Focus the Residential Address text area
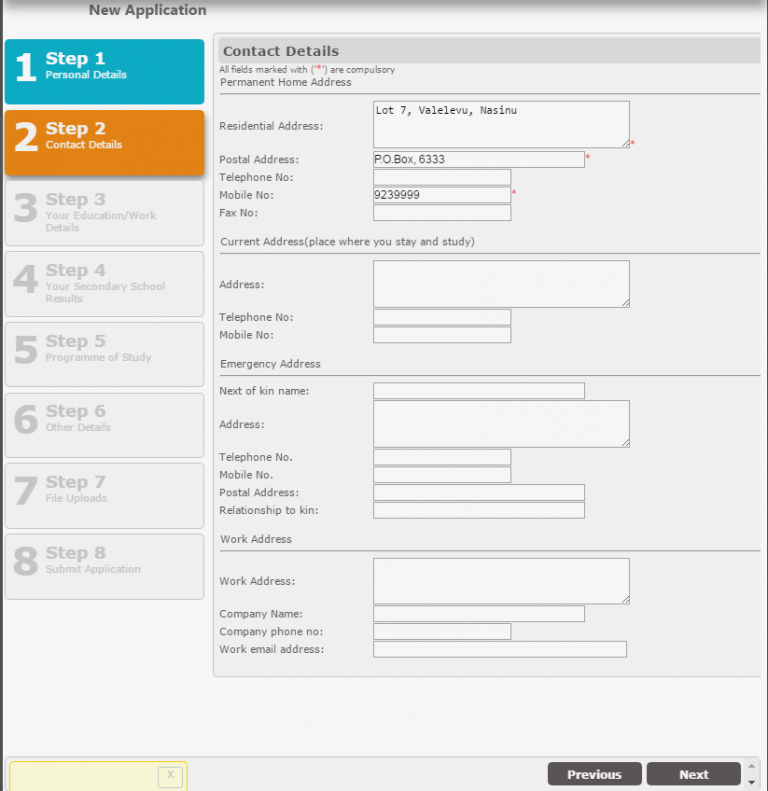 pyautogui.click(x=500, y=124)
